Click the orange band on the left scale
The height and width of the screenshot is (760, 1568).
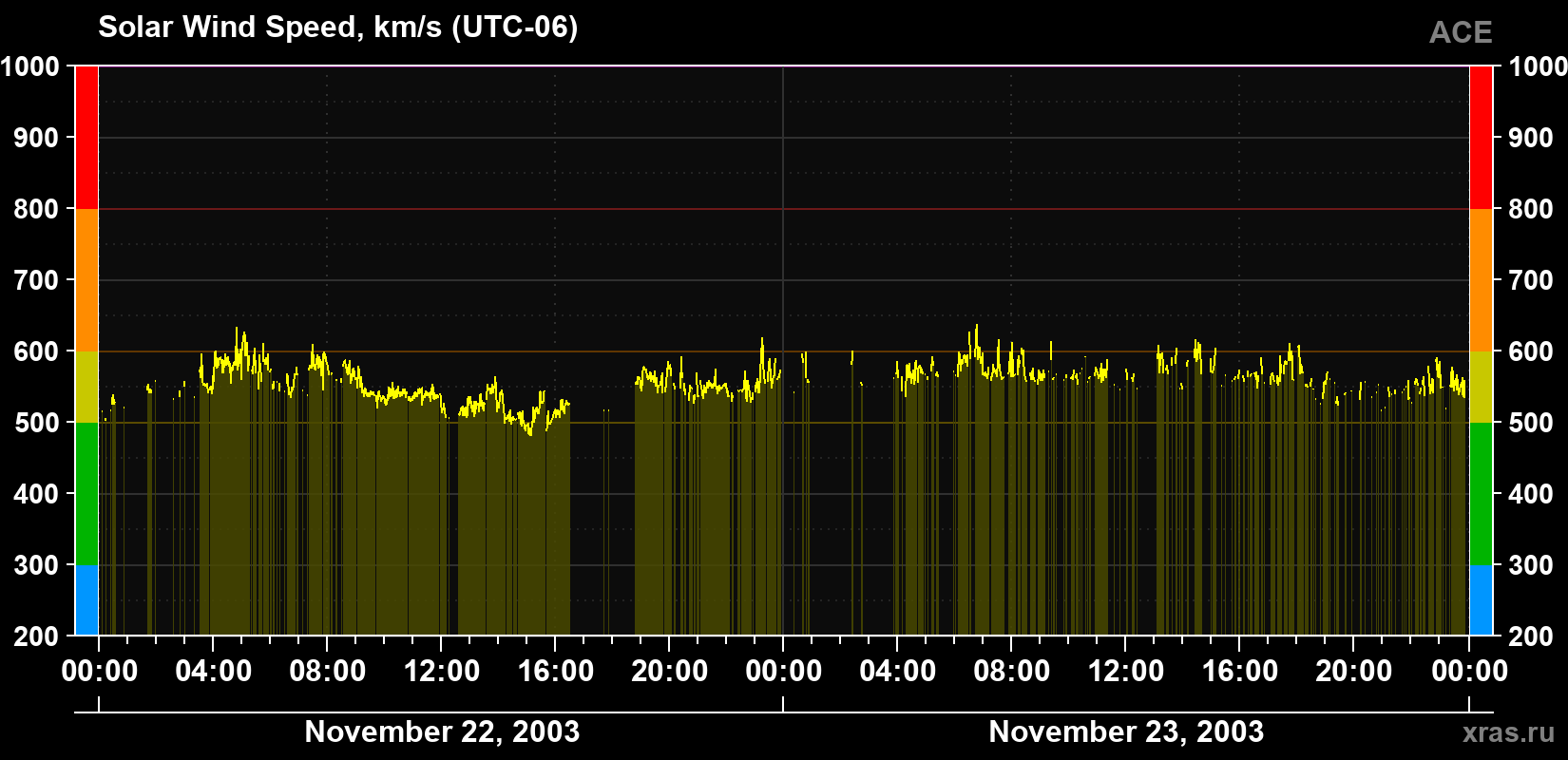pyautogui.click(x=86, y=280)
